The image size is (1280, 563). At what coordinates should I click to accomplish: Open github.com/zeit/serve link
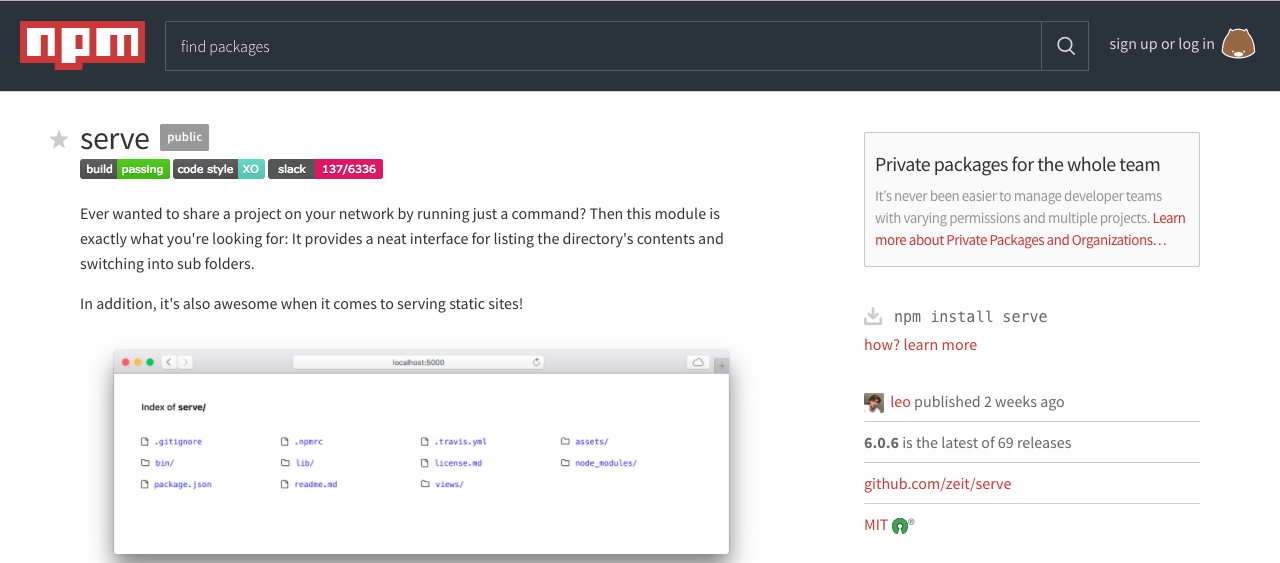click(937, 484)
